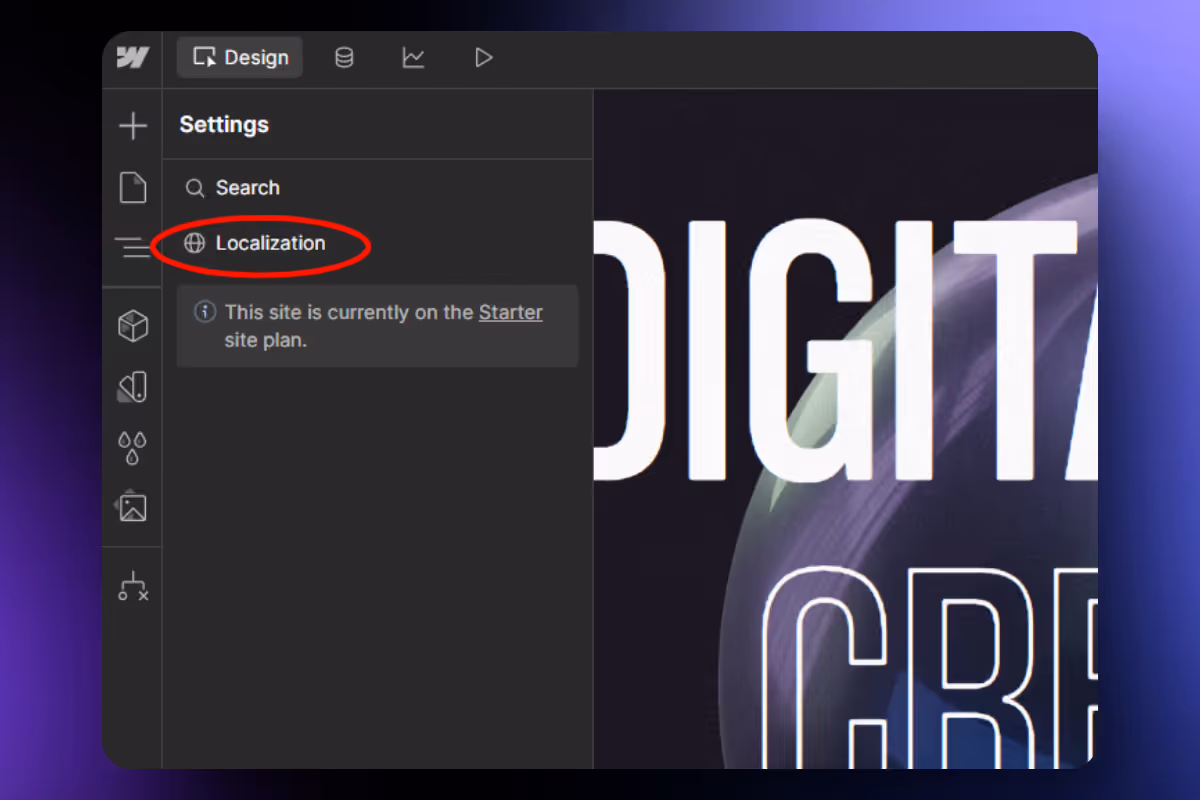Open the Variables panel icon
The image size is (1200, 800).
point(133,387)
